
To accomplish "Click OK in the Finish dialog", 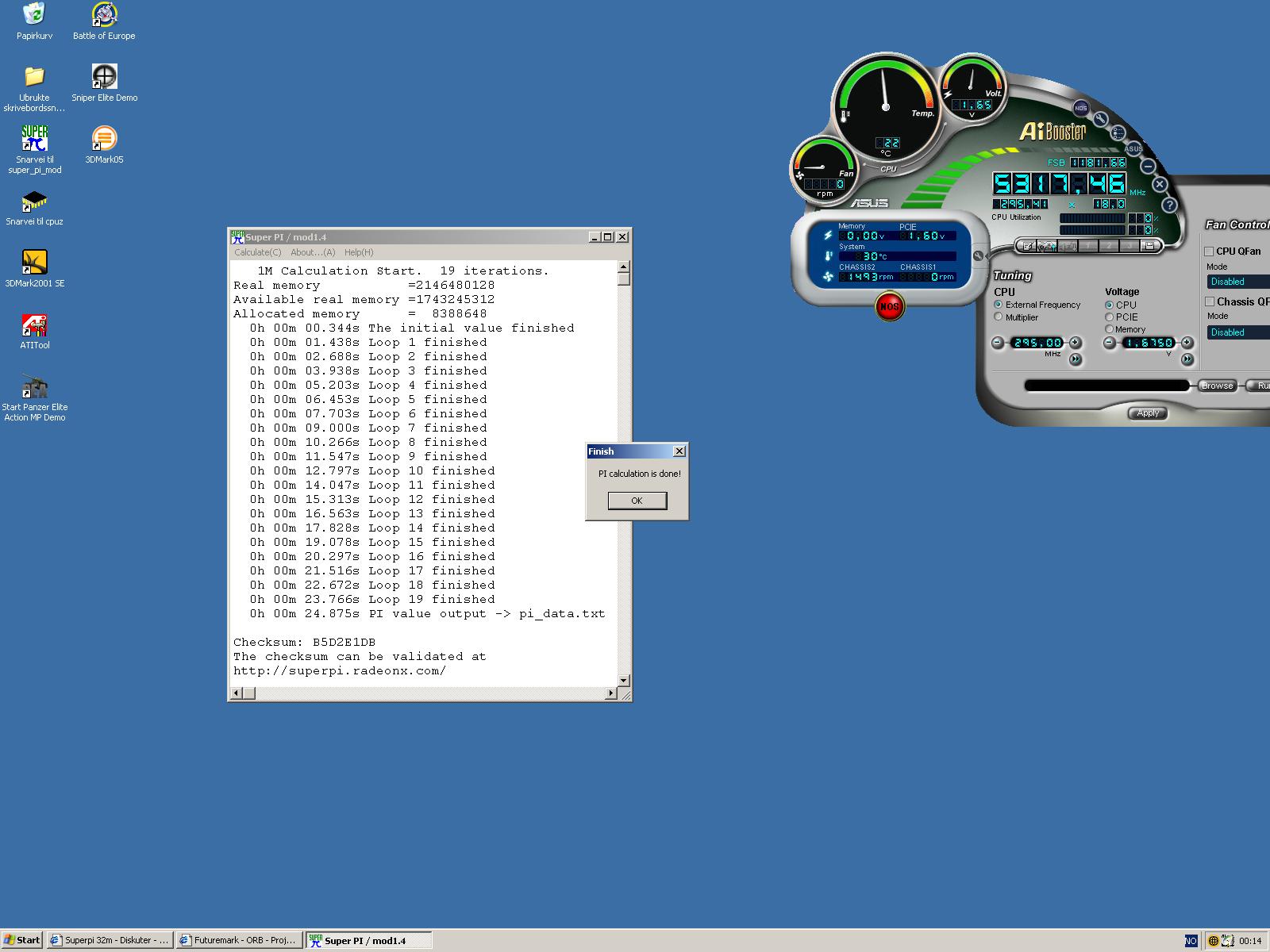I will click(637, 501).
